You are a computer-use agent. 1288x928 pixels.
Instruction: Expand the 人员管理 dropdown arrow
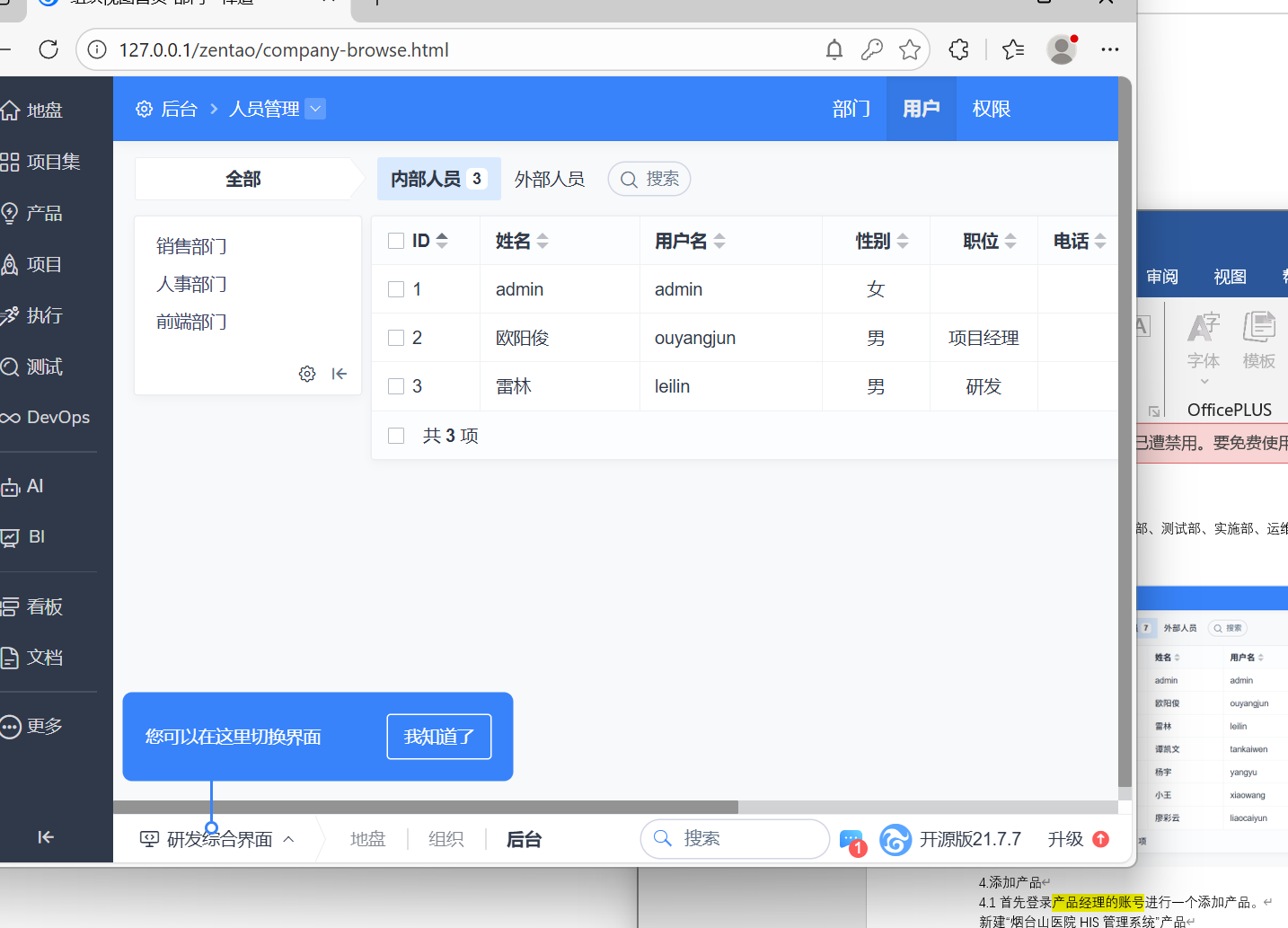315,108
